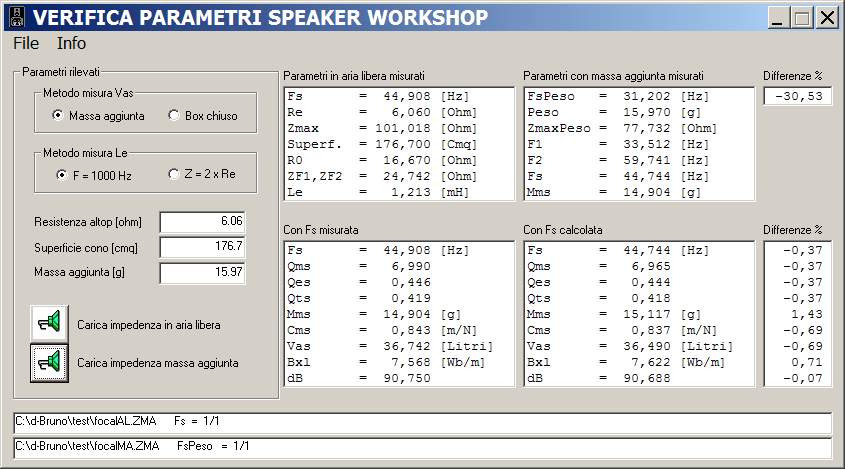Click the Resistenza altop input field
Viewport: 845px width, 469px height.
[202, 222]
